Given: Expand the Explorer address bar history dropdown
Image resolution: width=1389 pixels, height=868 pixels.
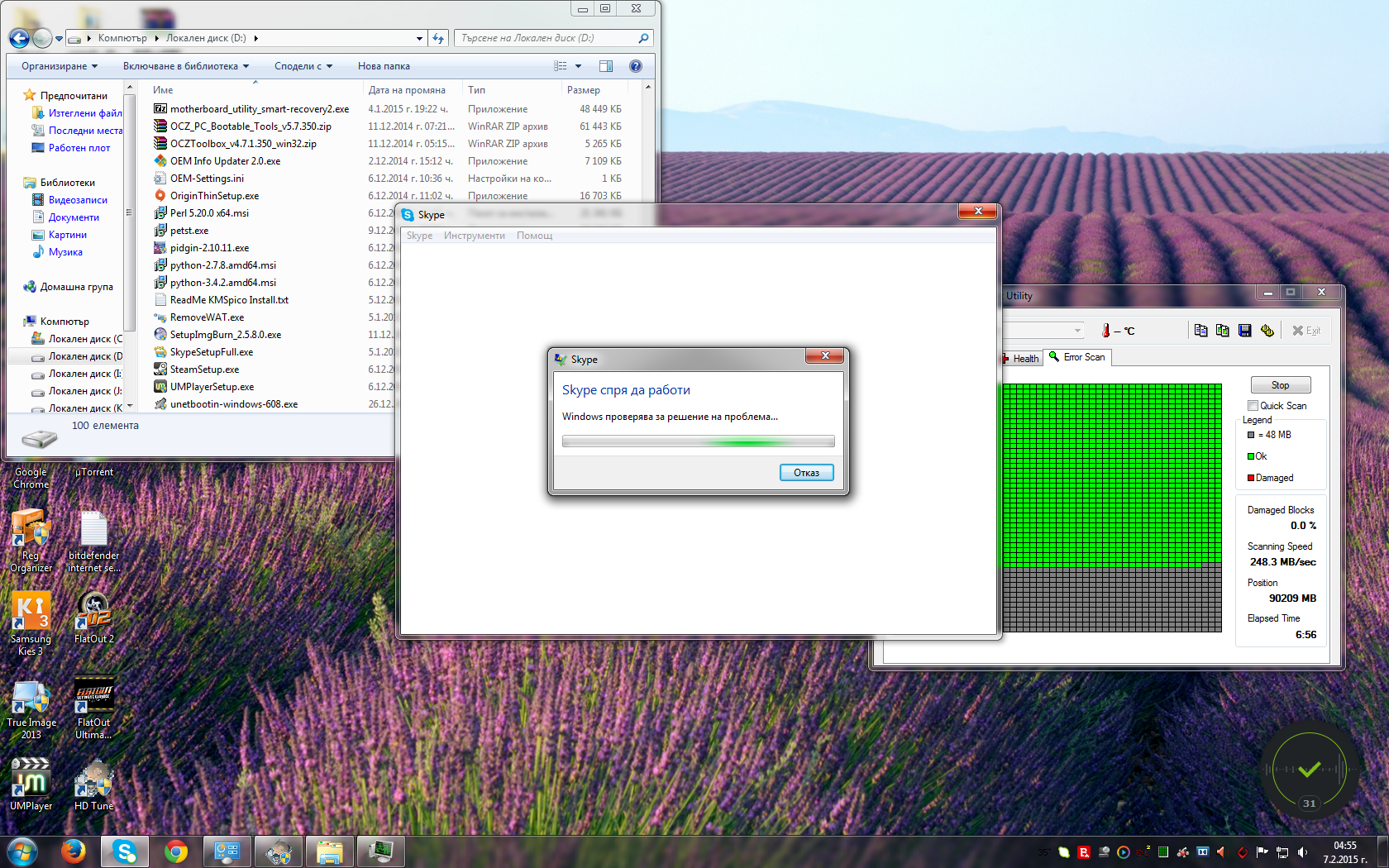Looking at the screenshot, I should (x=419, y=38).
